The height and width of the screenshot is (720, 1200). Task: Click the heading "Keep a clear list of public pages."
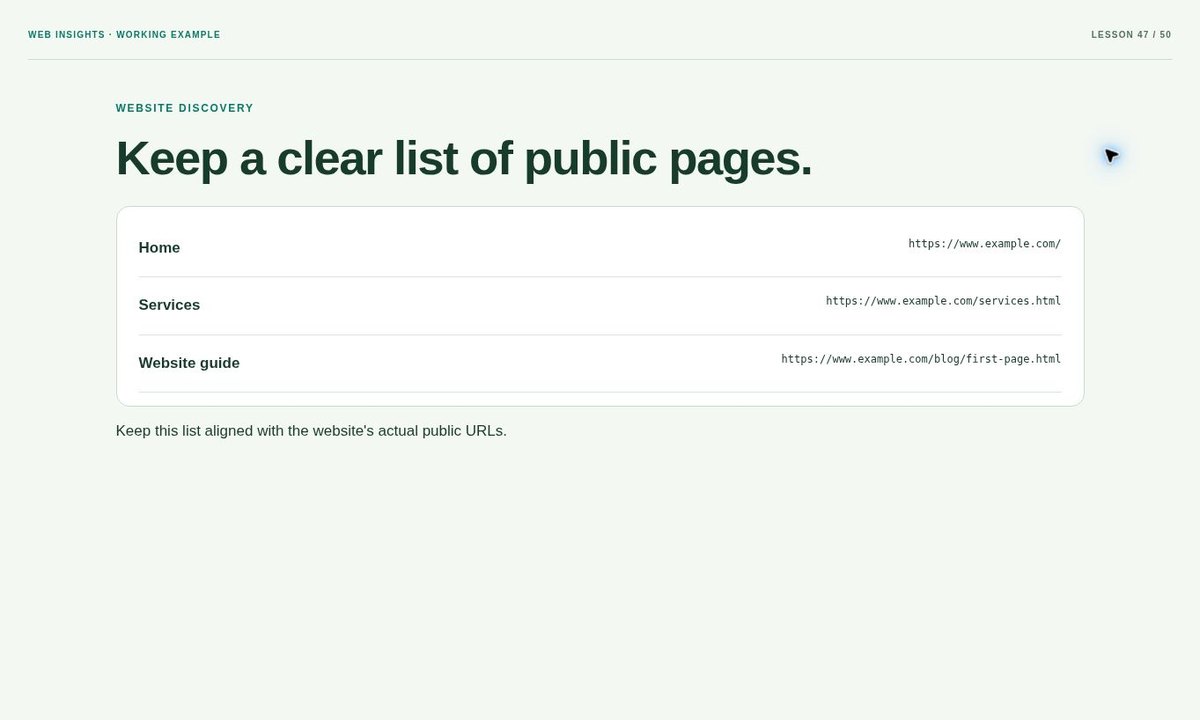point(464,158)
